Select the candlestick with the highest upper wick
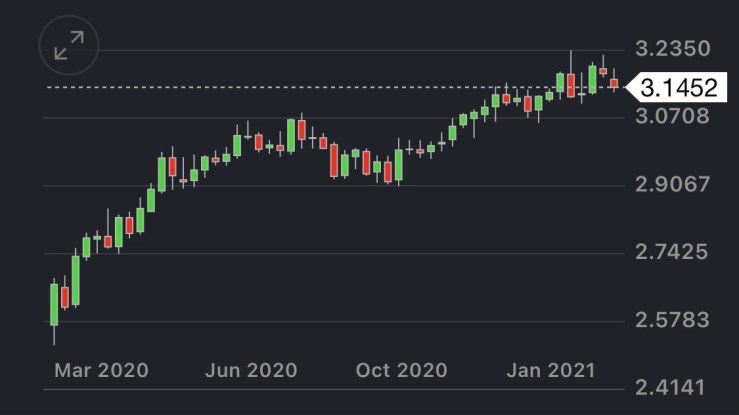 pos(570,84)
